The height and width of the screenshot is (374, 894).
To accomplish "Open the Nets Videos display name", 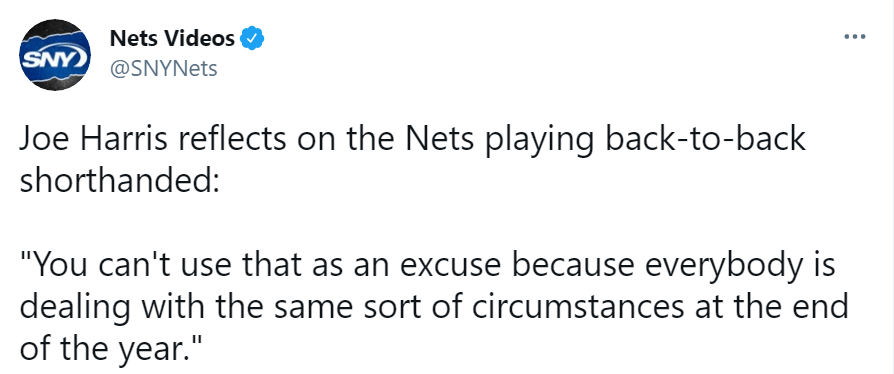I will [172, 39].
